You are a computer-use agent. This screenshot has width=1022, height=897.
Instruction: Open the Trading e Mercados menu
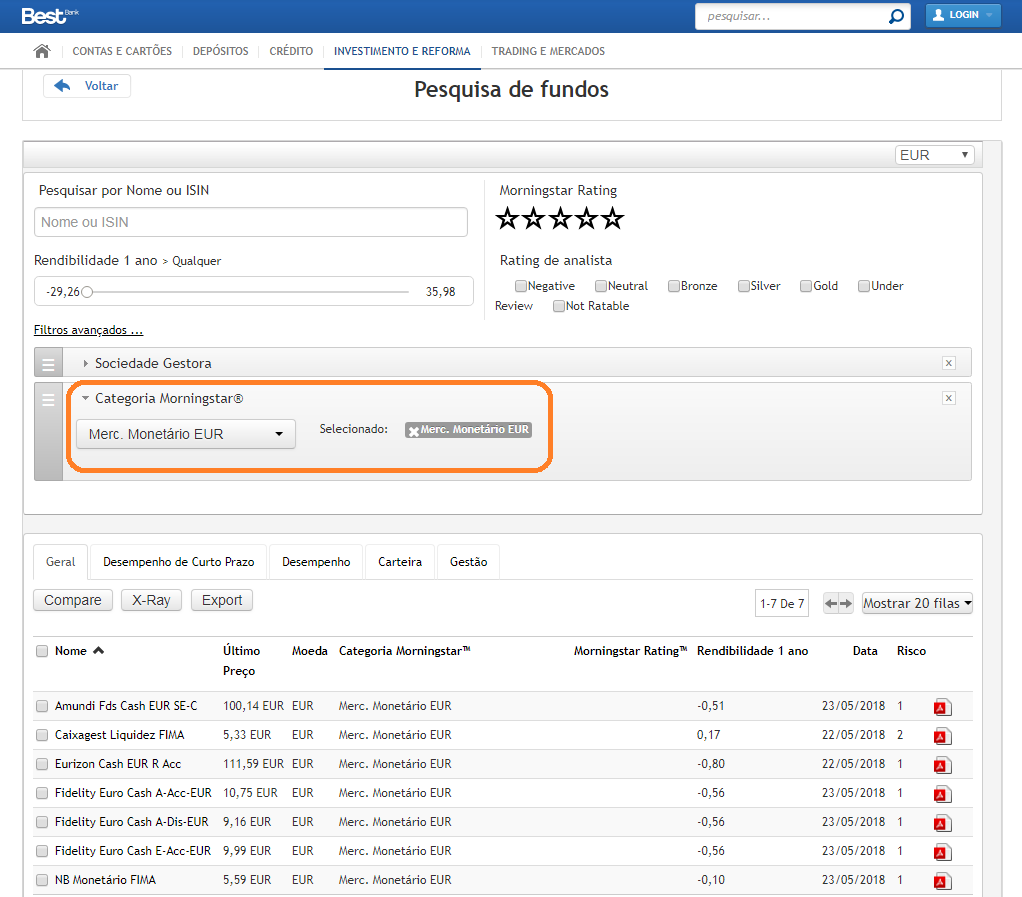[548, 51]
